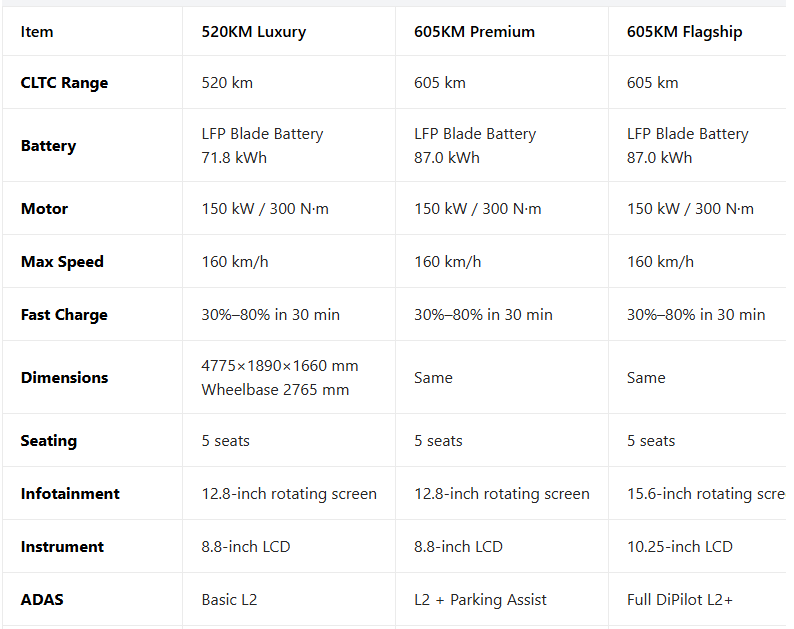794x629 pixels.
Task: Click the Dimensions row label
Action: click(x=64, y=378)
